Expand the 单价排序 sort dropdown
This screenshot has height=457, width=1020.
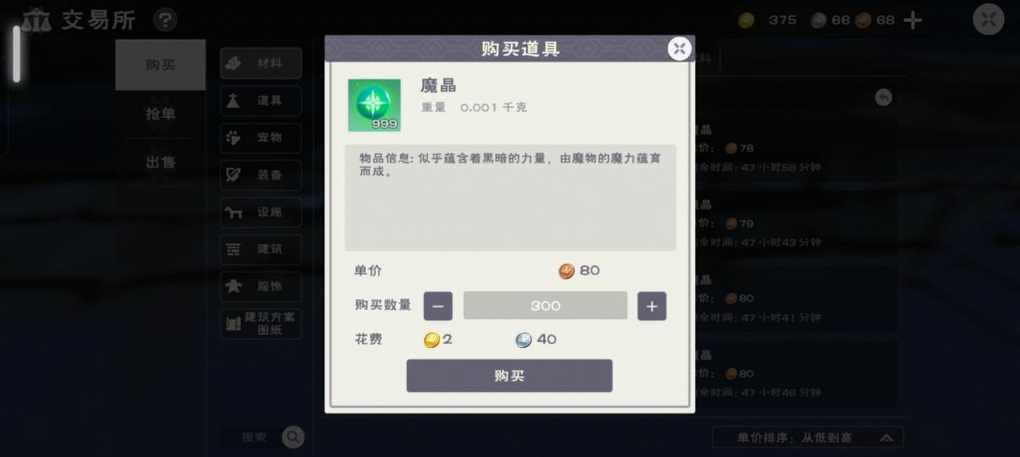808,437
